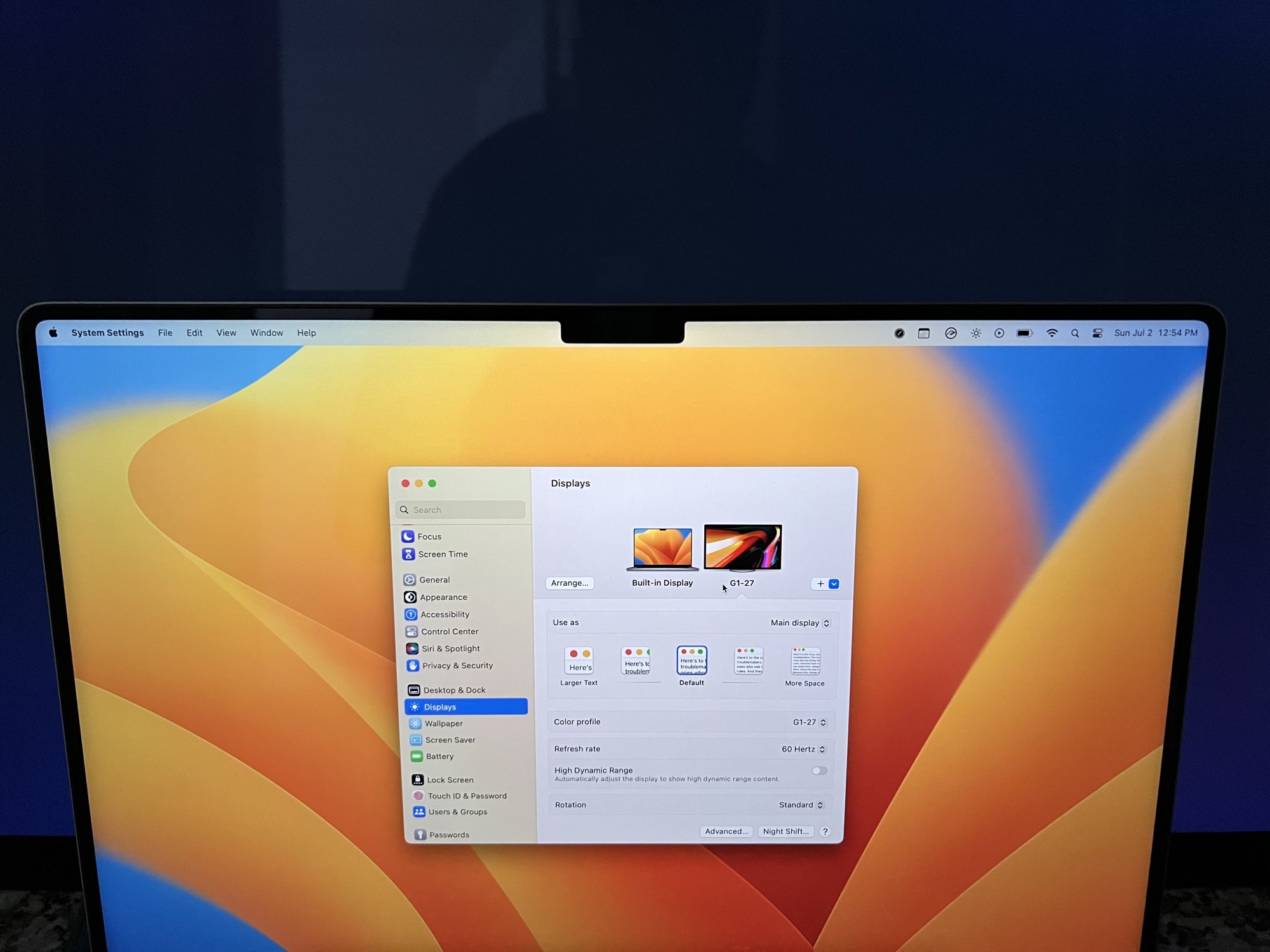This screenshot has height=952, width=1270.
Task: Go to Privacy & Security
Action: pyautogui.click(x=457, y=666)
